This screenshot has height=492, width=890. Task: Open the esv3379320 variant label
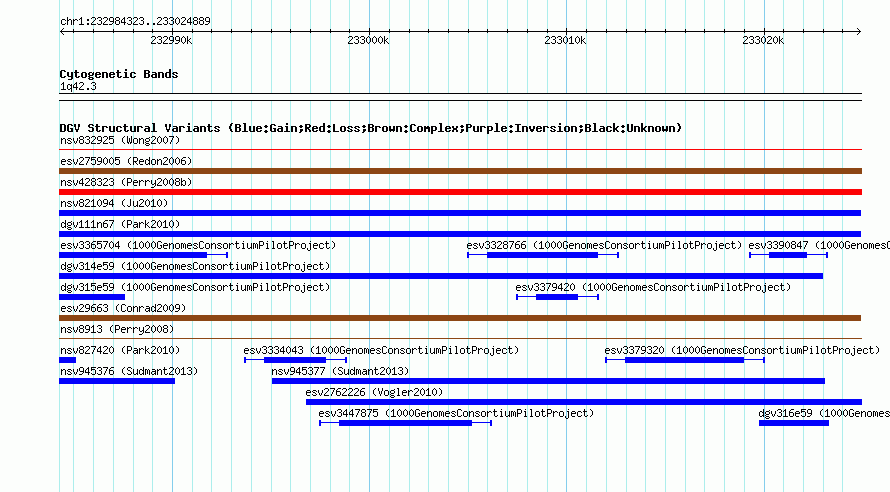tap(742, 350)
